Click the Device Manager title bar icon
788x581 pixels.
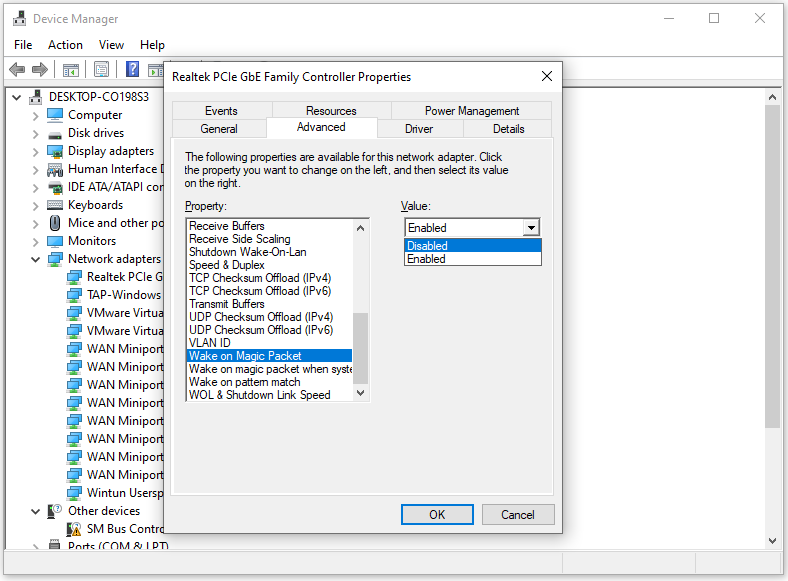[x=20, y=19]
